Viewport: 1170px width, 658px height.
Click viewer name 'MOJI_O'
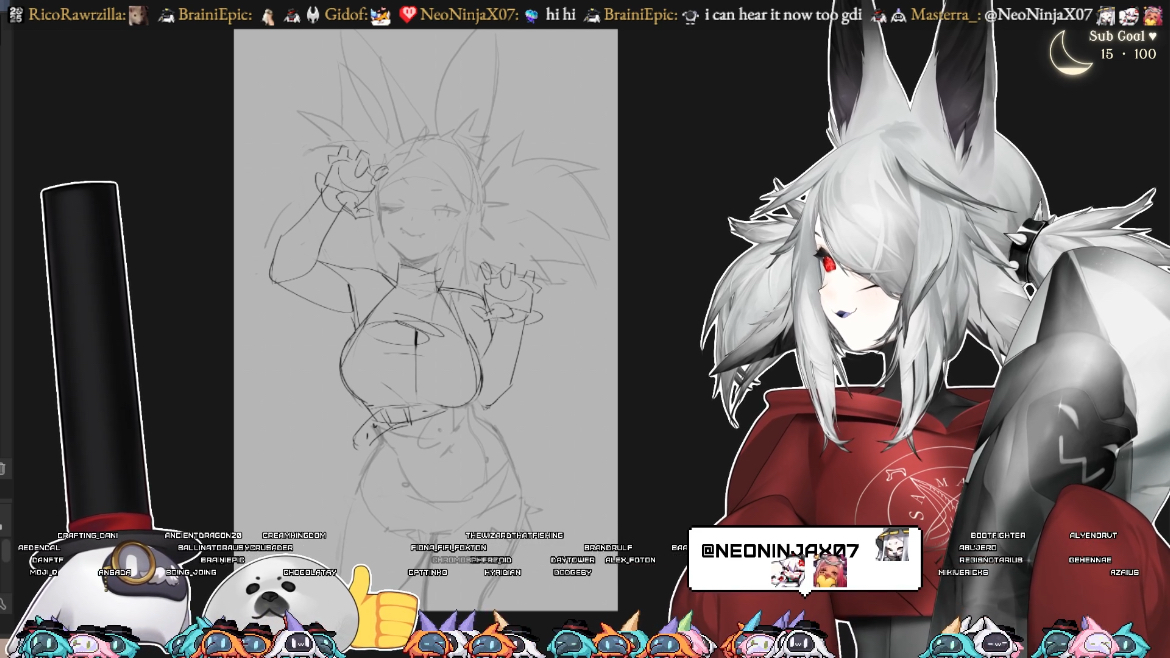click(x=43, y=572)
